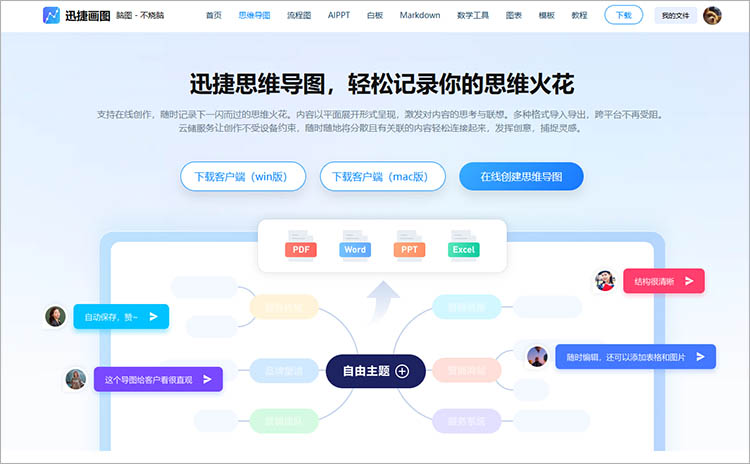
Task: Click avatar beside 随时编辑 bubble
Action: tap(537, 356)
